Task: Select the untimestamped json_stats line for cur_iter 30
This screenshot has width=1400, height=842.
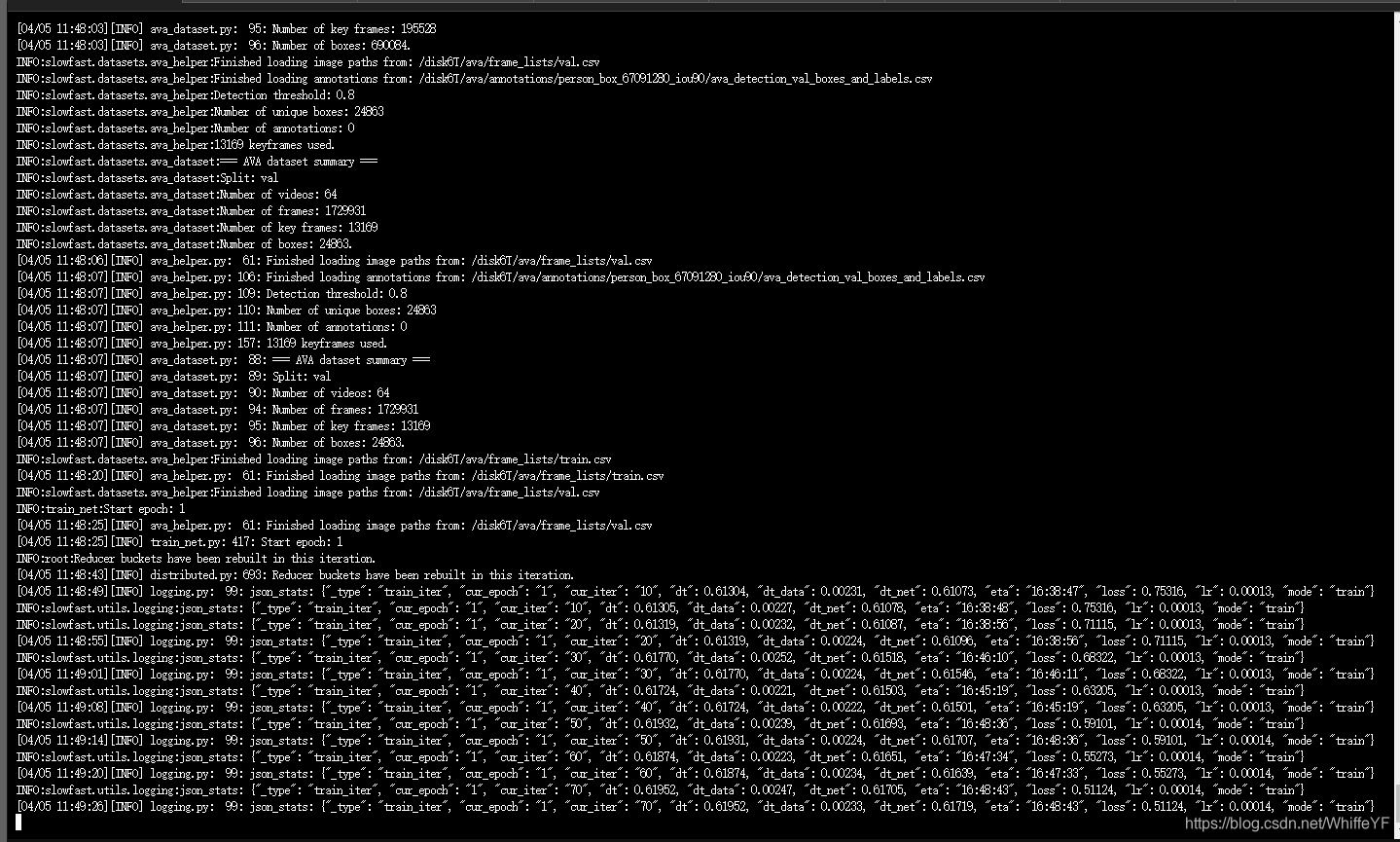Action: [661, 658]
